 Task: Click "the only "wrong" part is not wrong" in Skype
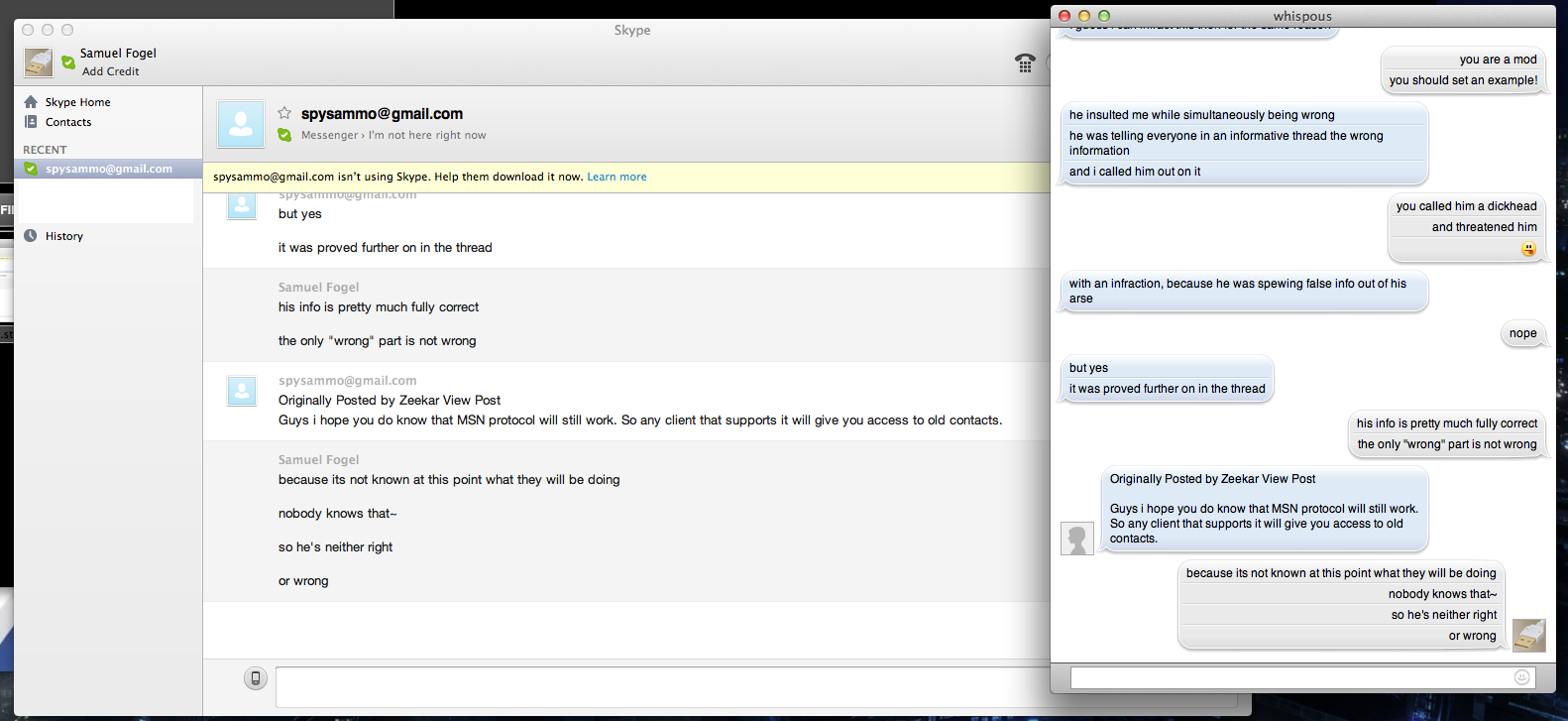click(377, 341)
